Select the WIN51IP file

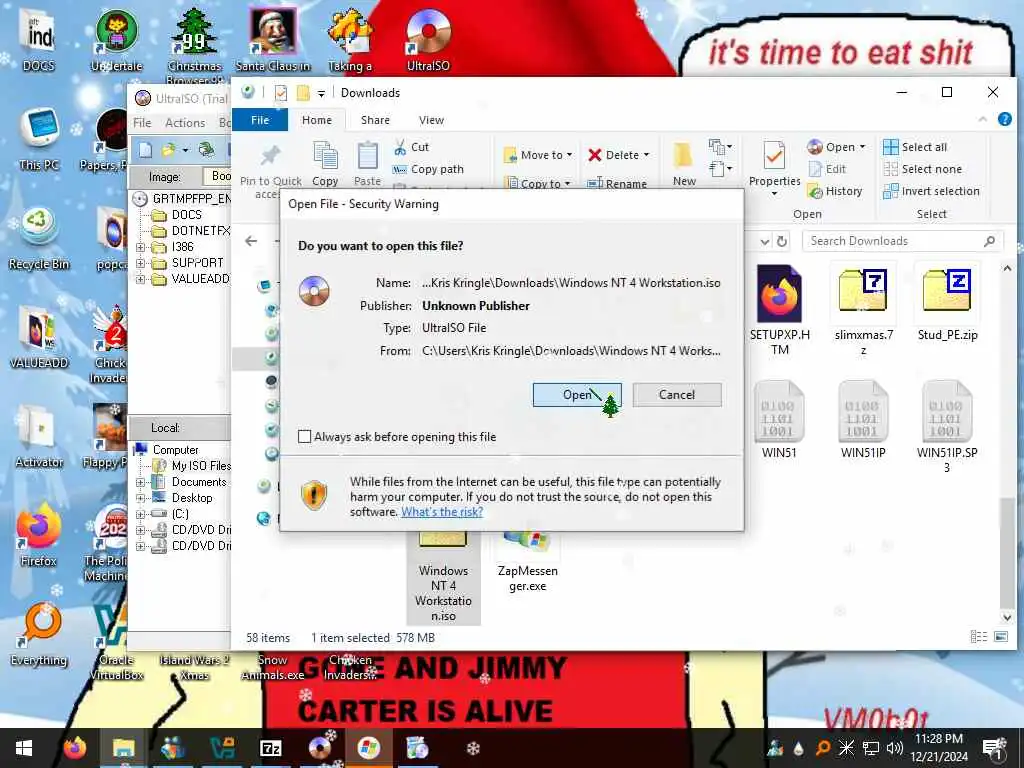(863, 419)
